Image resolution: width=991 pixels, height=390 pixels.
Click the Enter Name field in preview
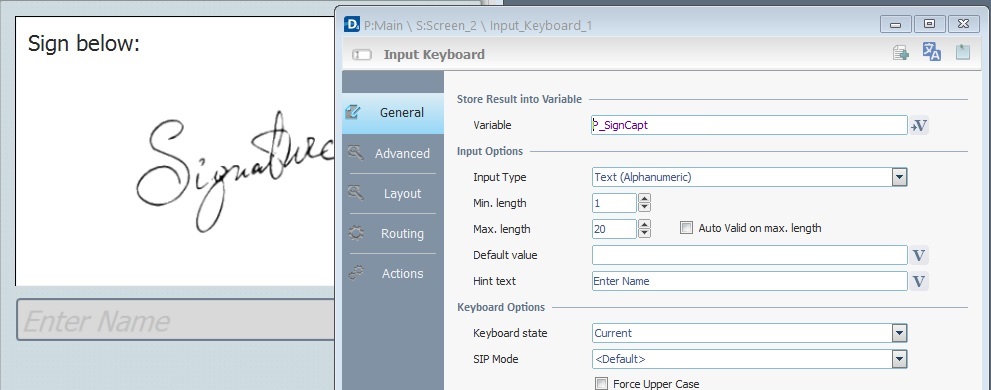point(175,320)
